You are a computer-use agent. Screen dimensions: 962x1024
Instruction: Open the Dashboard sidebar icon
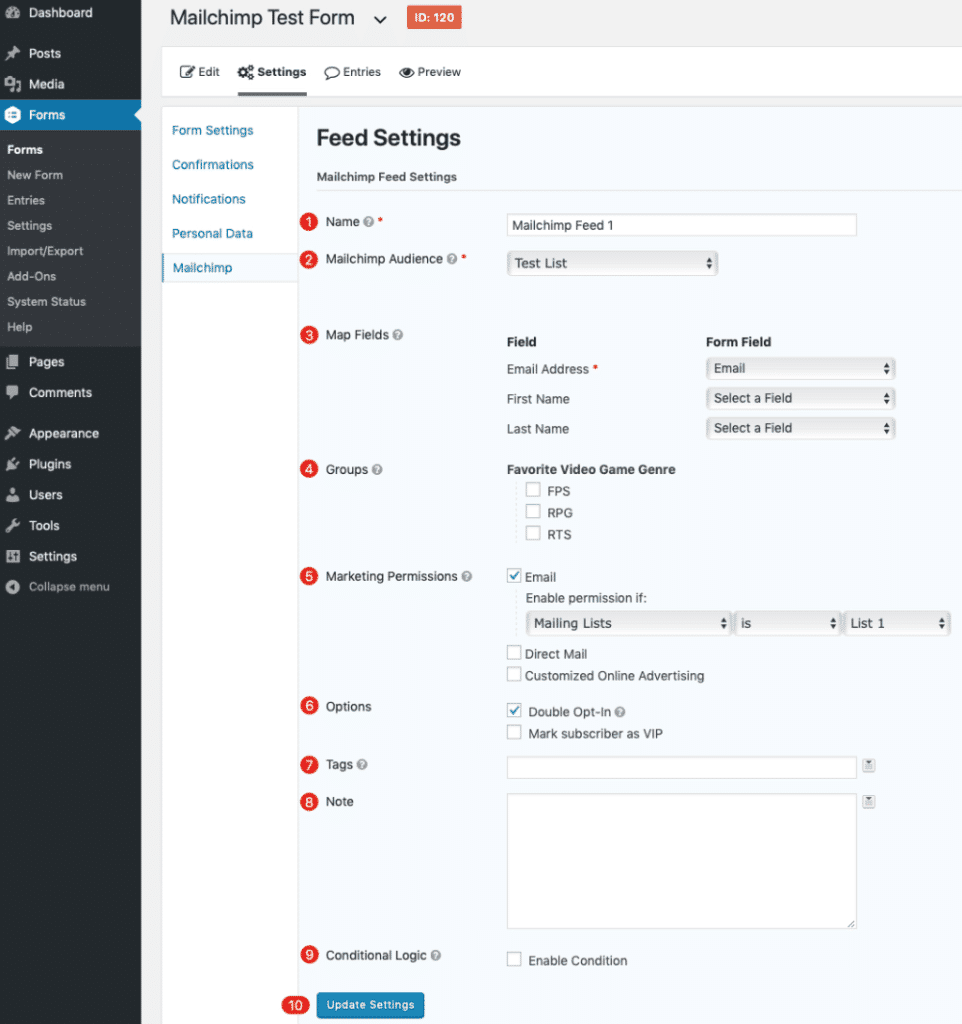[13, 12]
